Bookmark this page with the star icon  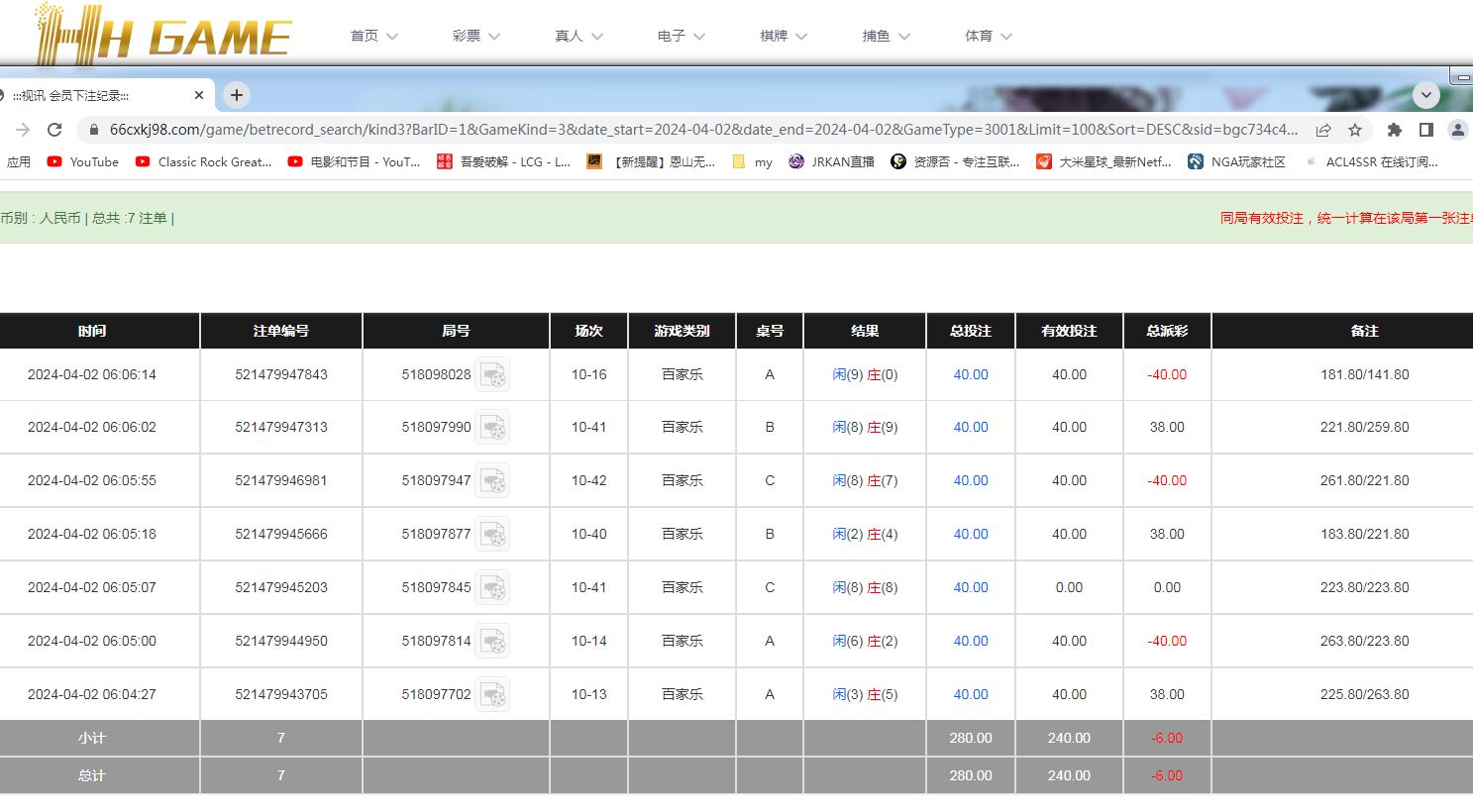pyautogui.click(x=1354, y=130)
